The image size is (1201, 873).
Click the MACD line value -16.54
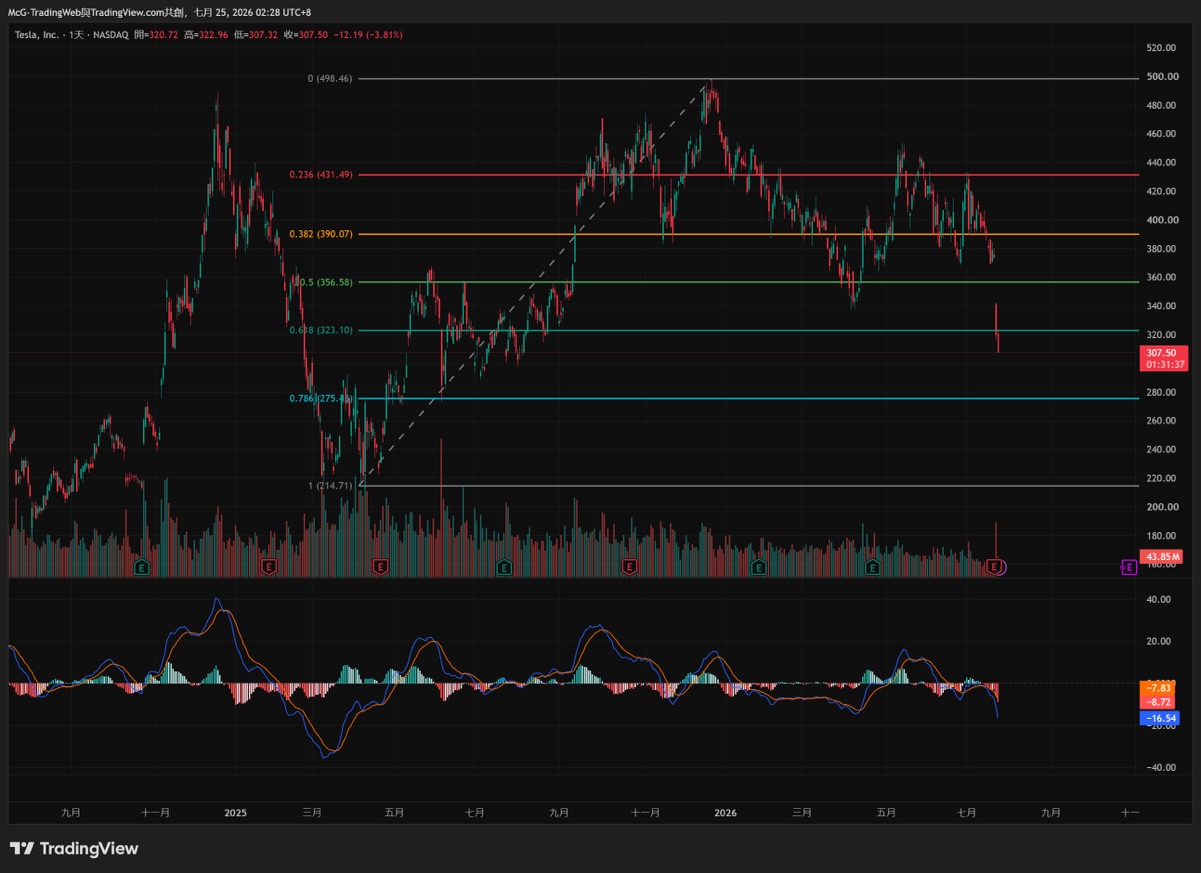point(1160,718)
